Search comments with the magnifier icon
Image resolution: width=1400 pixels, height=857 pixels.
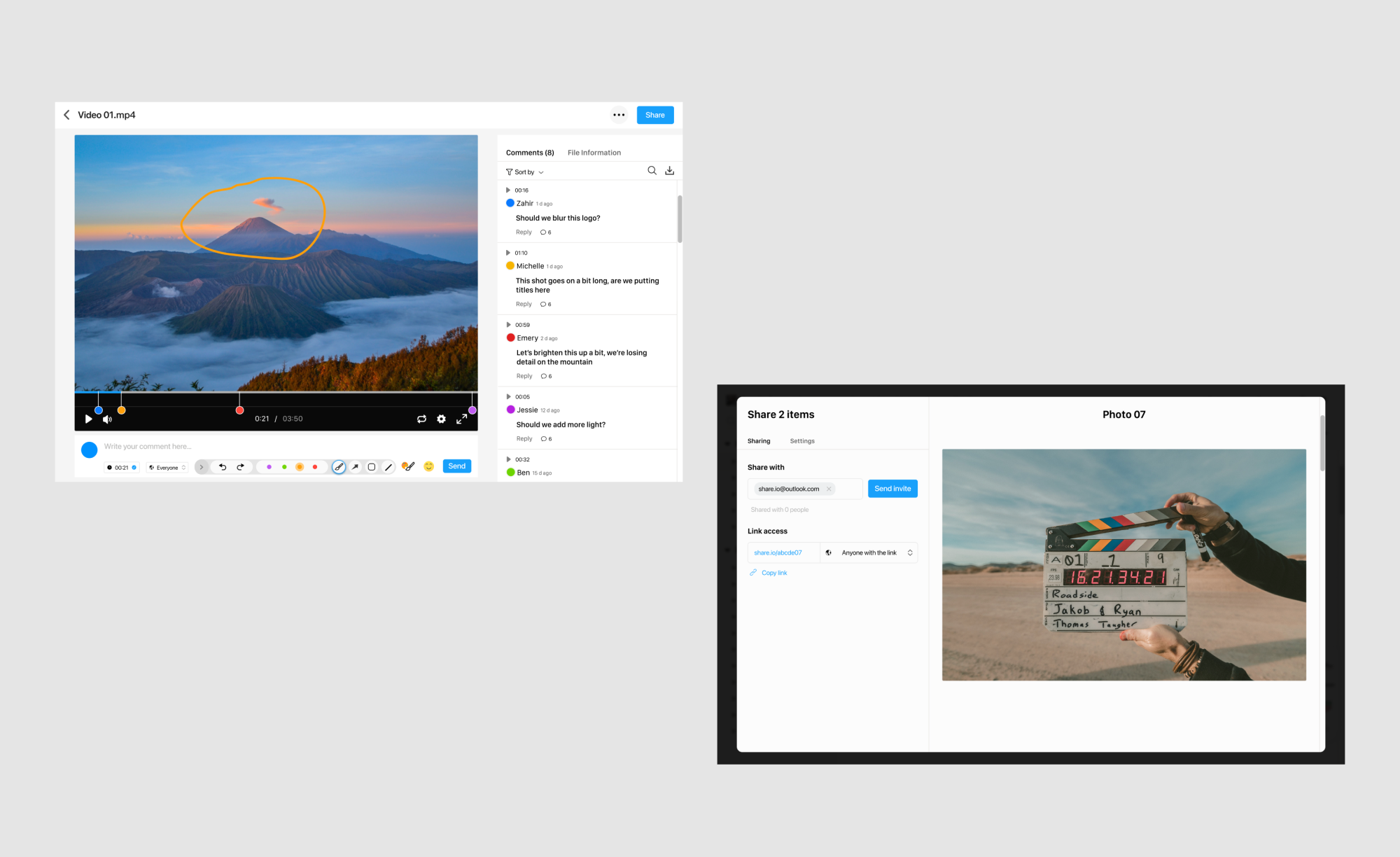coord(652,171)
